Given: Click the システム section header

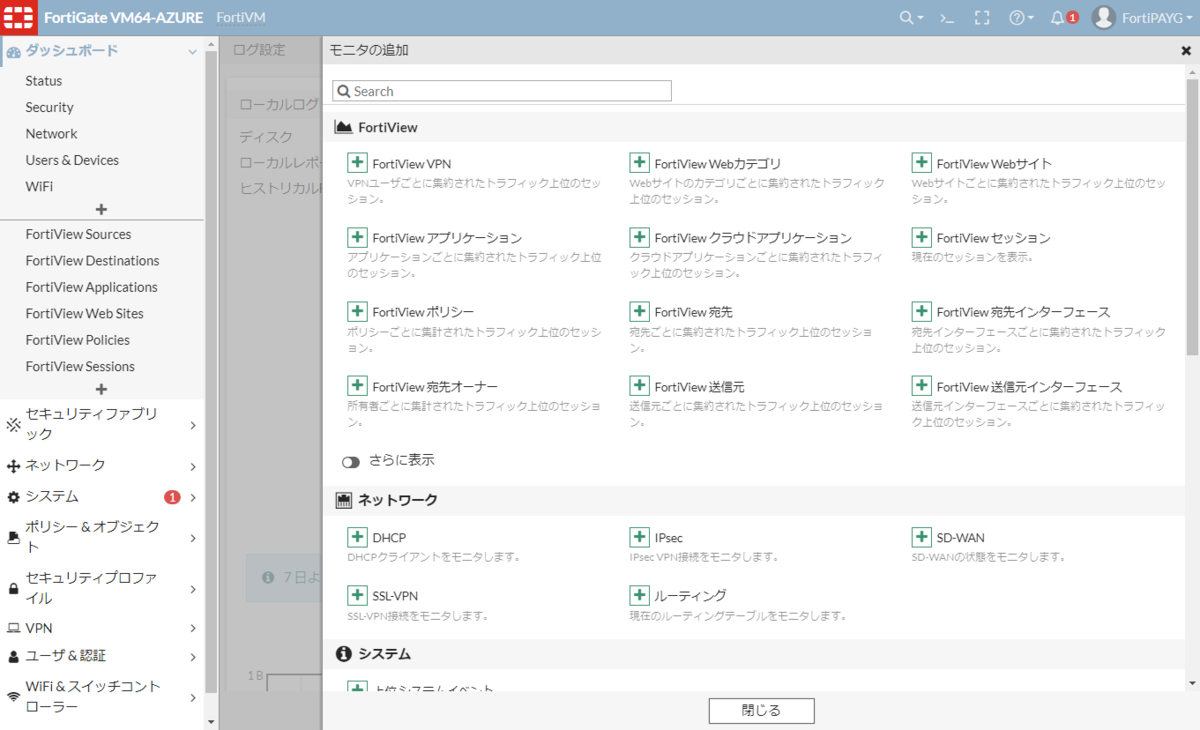Looking at the screenshot, I should [755, 654].
